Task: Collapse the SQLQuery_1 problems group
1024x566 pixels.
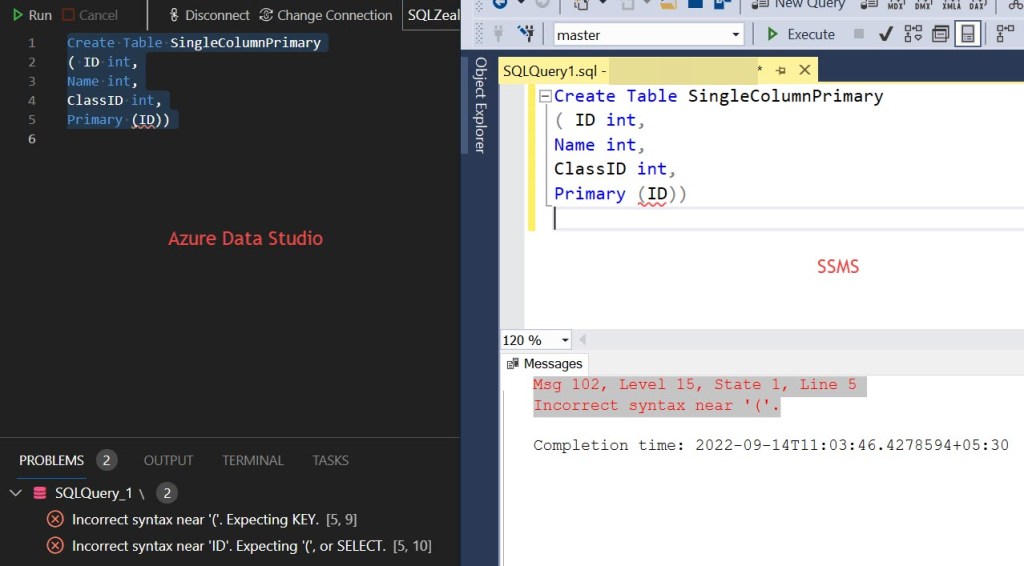Action: (16, 493)
